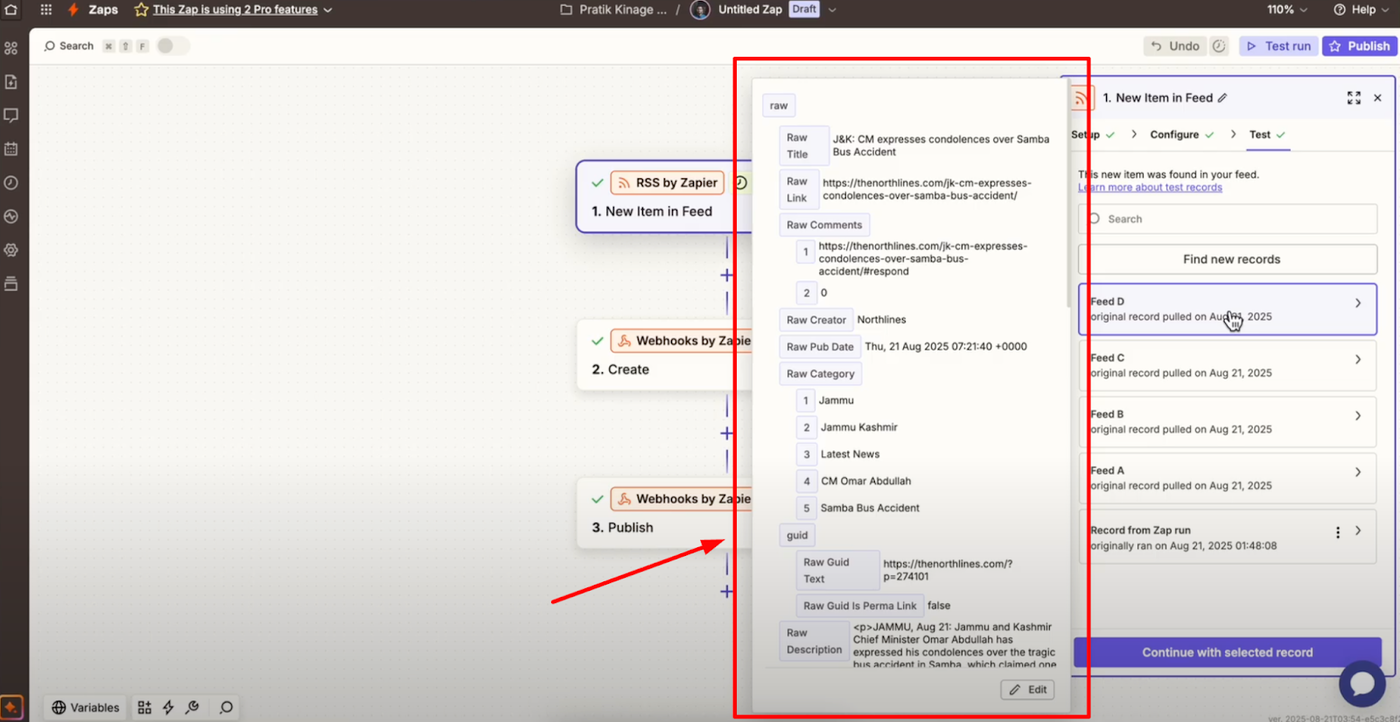Viewport: 1400px width, 722px height.
Task: Expand the step panel to fullscreen
Action: click(1354, 98)
